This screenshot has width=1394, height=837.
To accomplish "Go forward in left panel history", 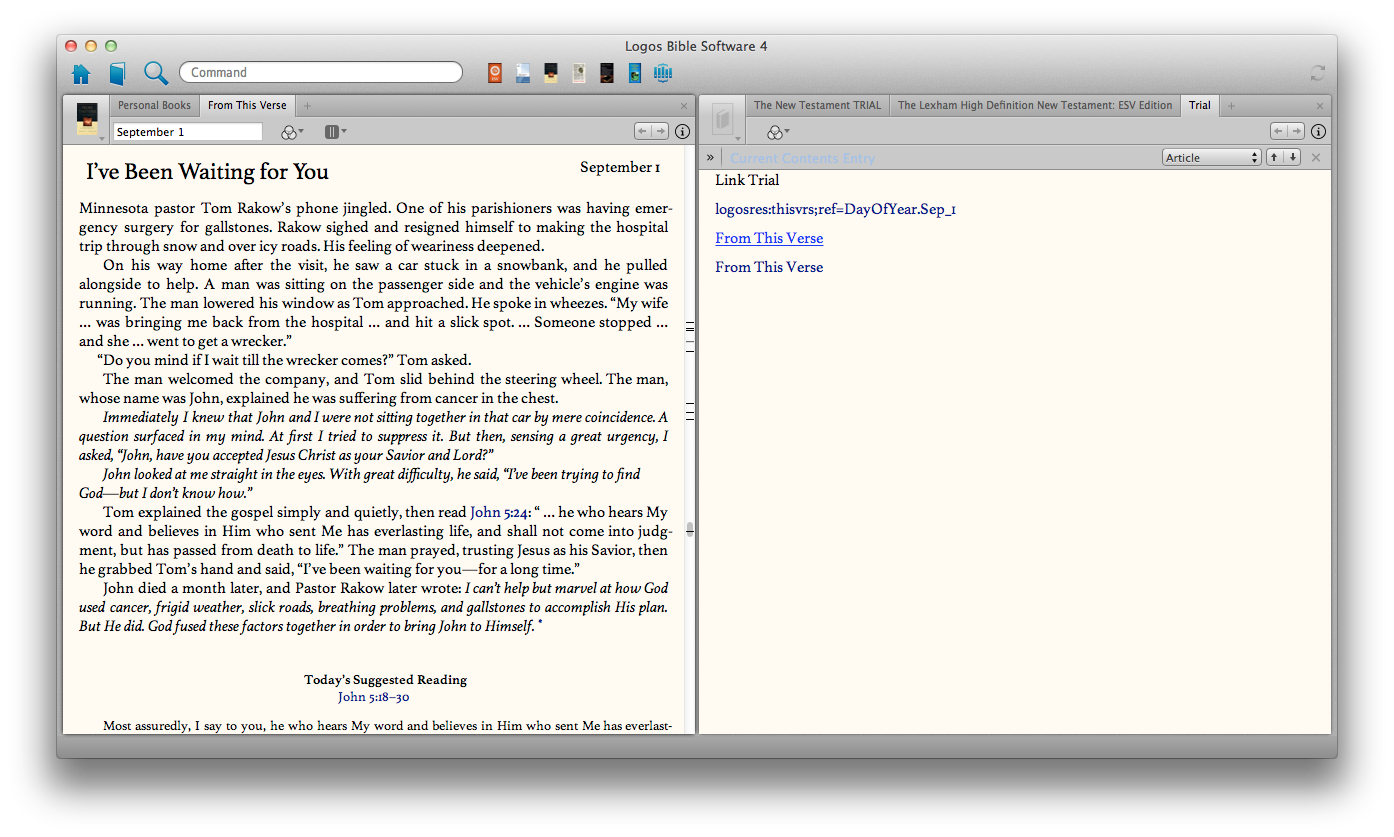I will point(660,131).
